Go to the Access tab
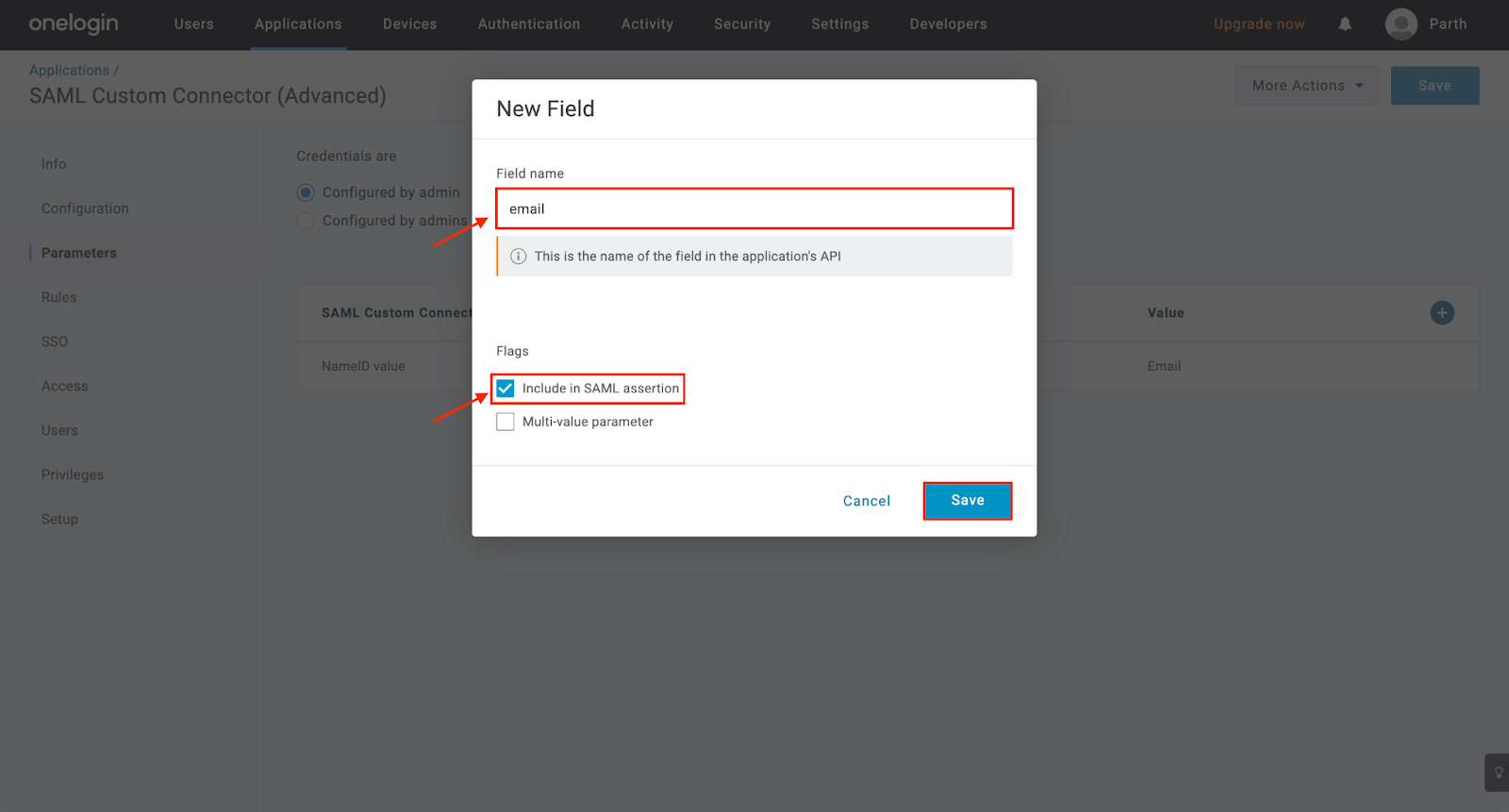The image size is (1509, 812). (64, 386)
